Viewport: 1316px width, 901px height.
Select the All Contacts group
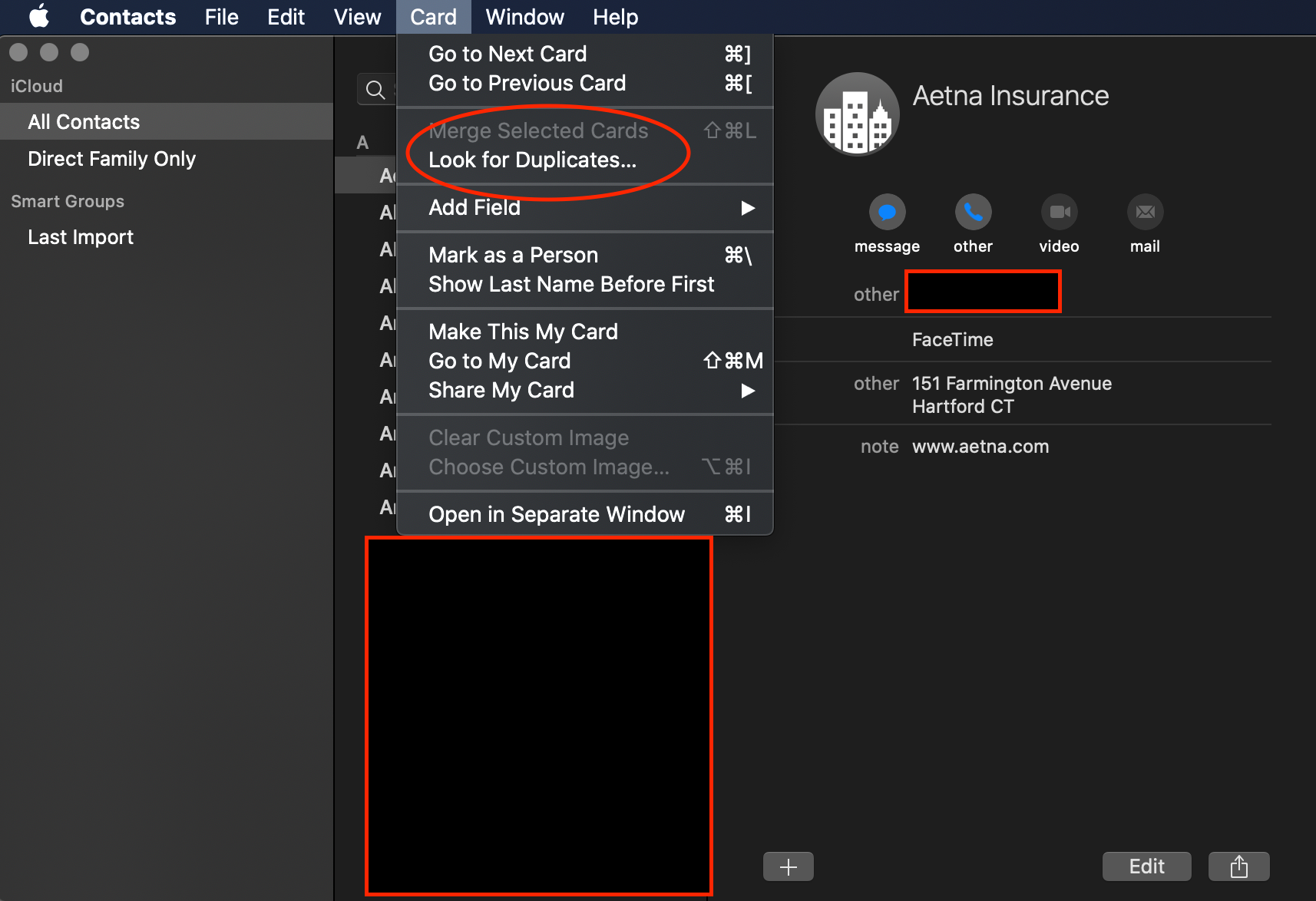pos(167,122)
